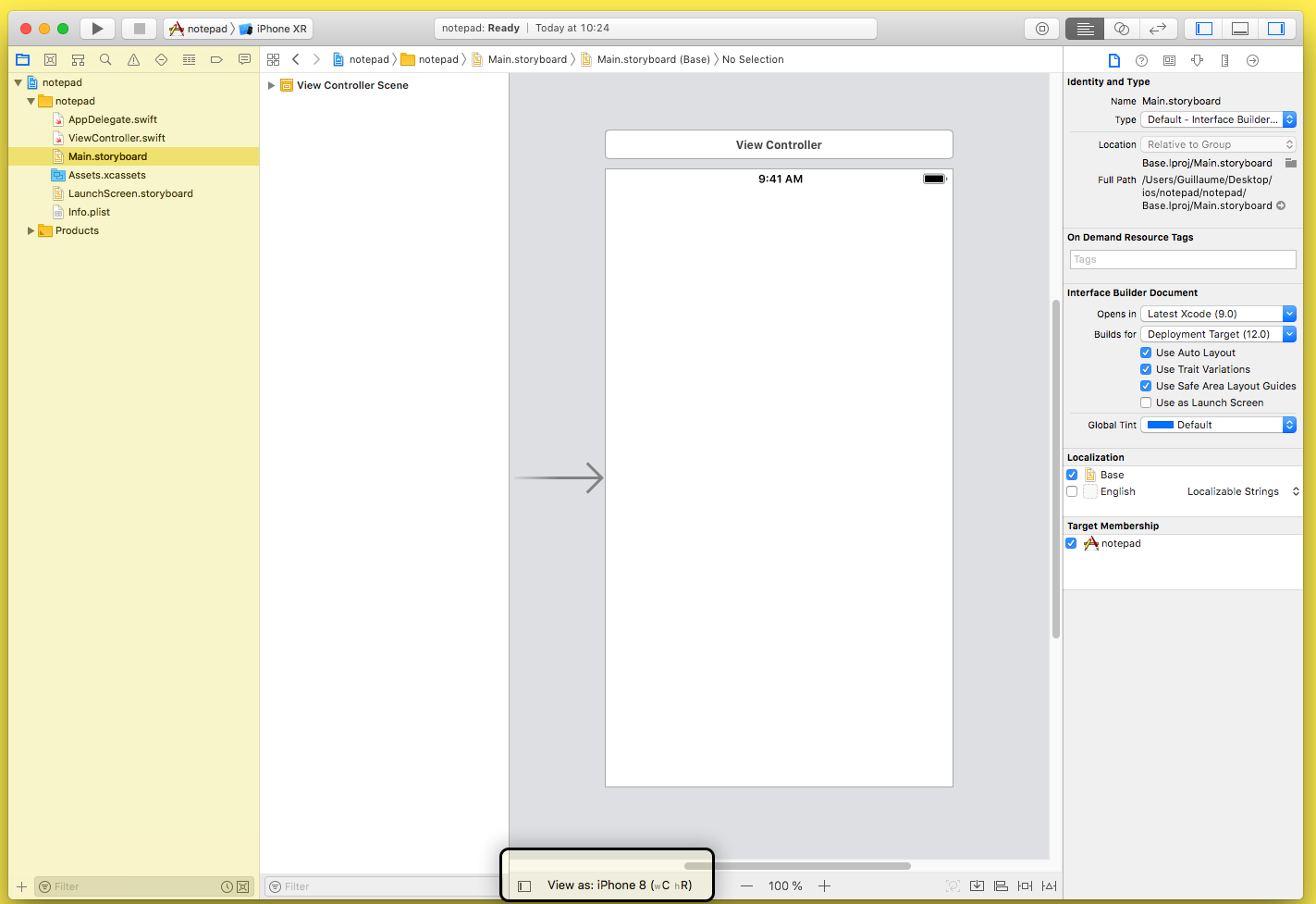Open the Global Tint color dropdown
Image resolution: width=1316 pixels, height=904 pixels.
(1218, 425)
